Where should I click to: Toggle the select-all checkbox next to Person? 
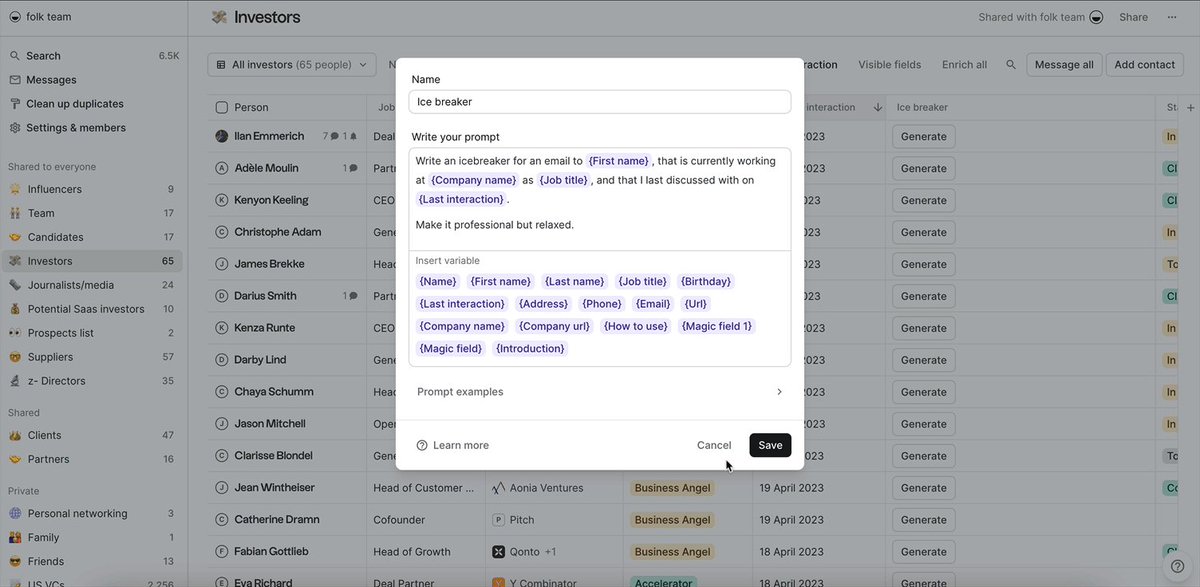coord(221,107)
